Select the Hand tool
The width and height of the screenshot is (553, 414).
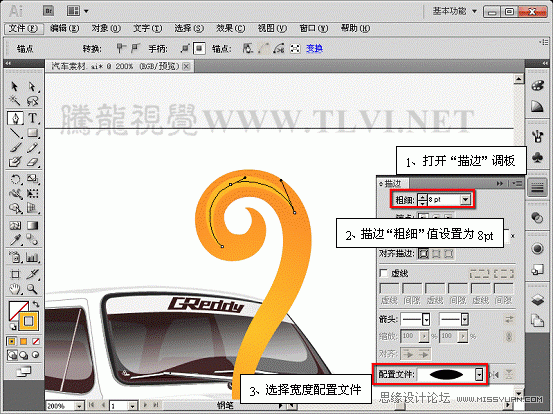[x=15, y=289]
